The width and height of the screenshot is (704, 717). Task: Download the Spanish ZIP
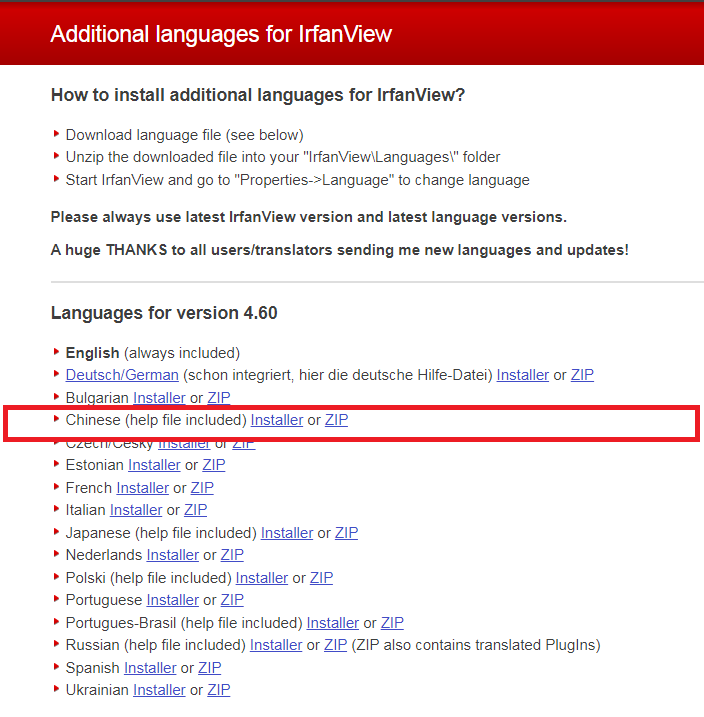point(210,668)
